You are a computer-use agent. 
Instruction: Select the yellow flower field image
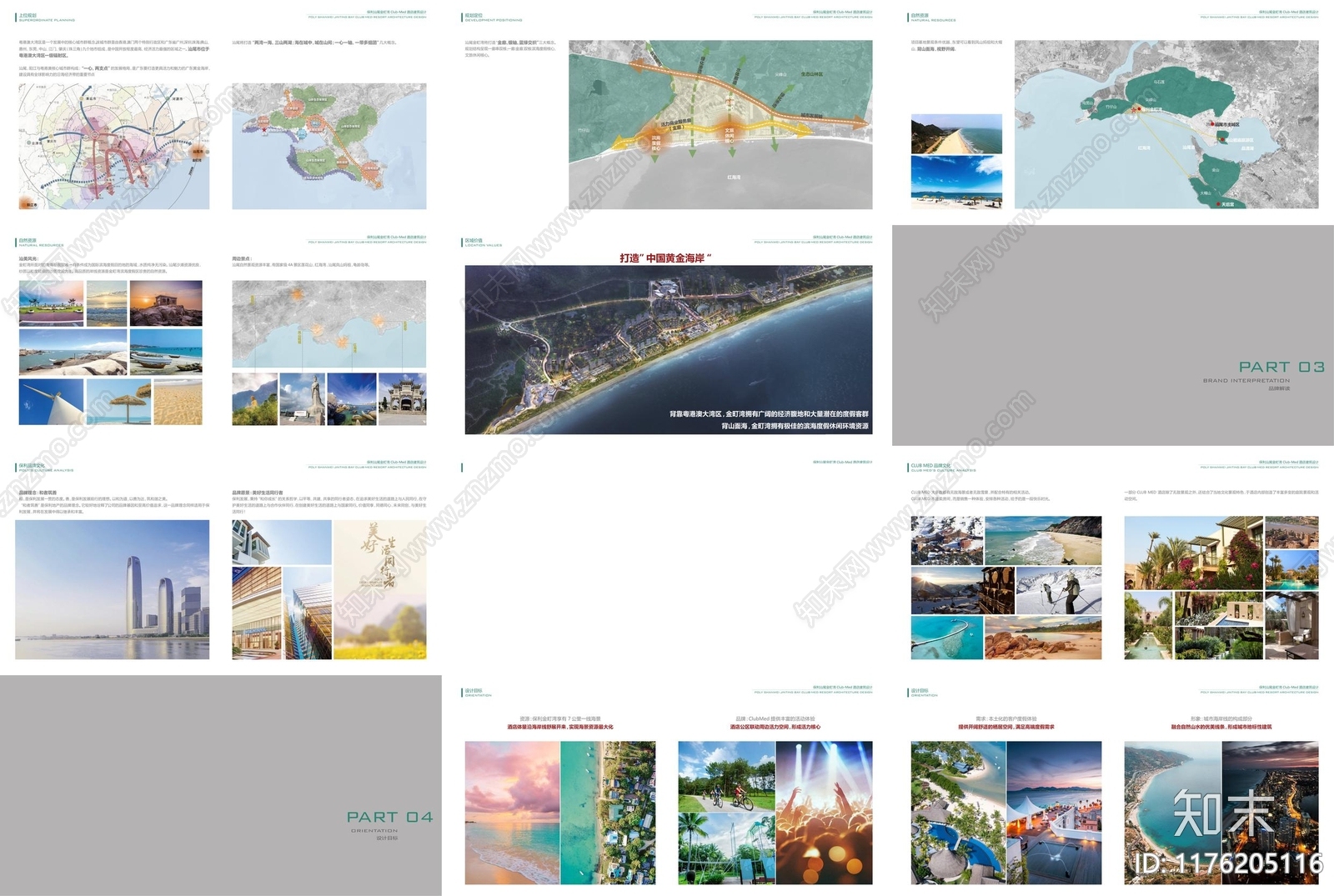click(379, 629)
